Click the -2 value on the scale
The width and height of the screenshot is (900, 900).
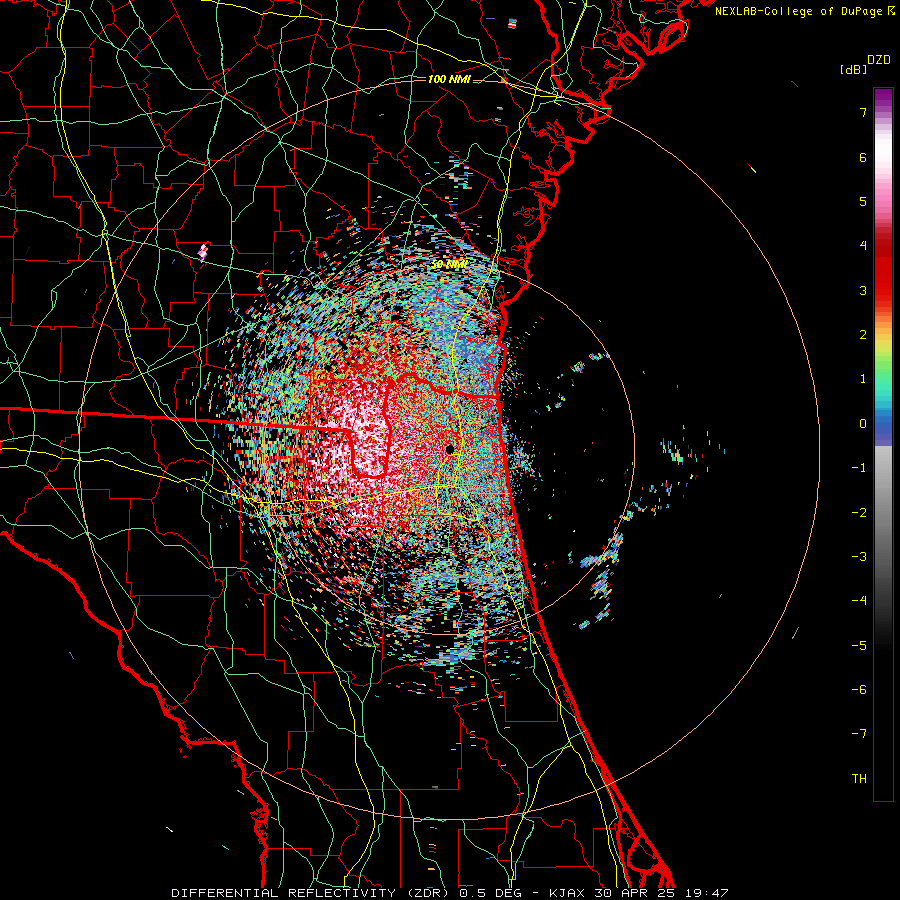point(859,513)
